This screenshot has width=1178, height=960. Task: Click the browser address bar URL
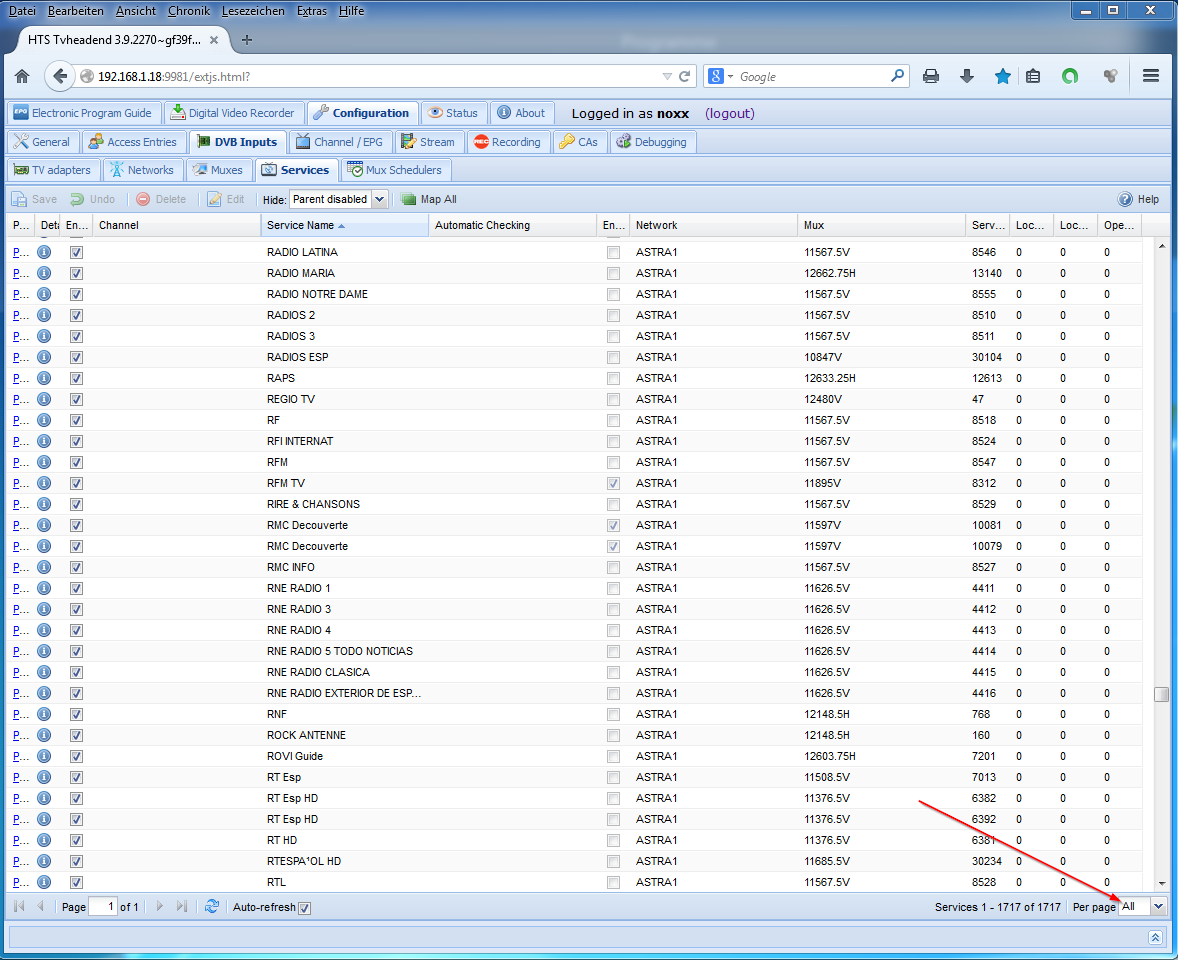pyautogui.click(x=174, y=77)
